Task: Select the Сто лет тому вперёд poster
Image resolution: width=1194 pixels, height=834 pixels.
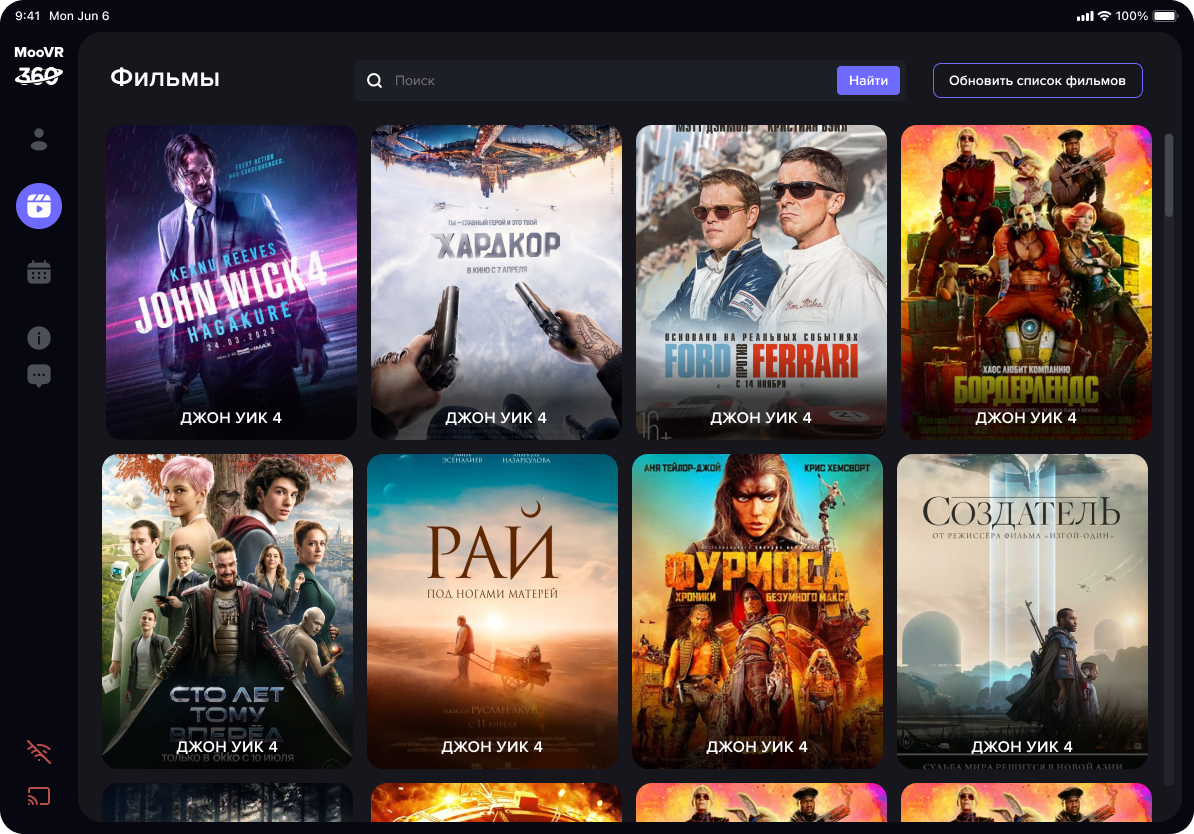Action: 227,610
